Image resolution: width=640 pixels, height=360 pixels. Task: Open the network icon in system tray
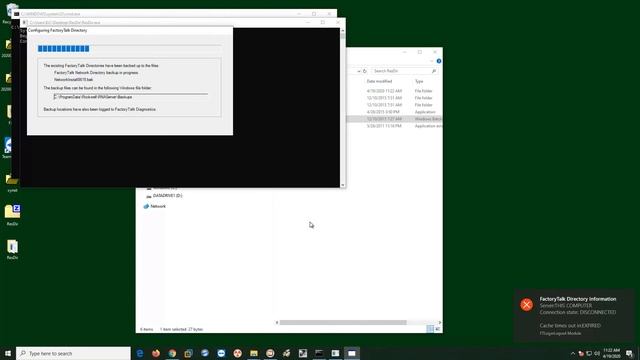[x=589, y=353]
